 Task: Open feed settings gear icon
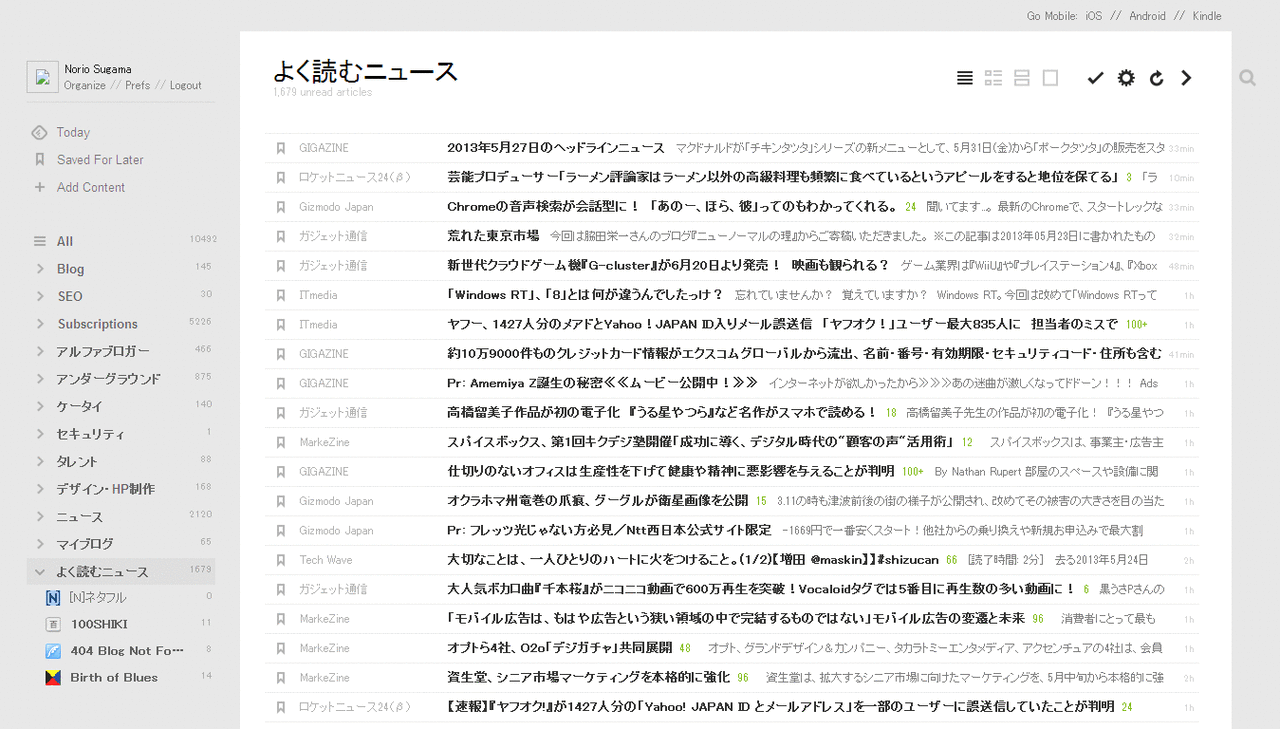tap(1126, 78)
